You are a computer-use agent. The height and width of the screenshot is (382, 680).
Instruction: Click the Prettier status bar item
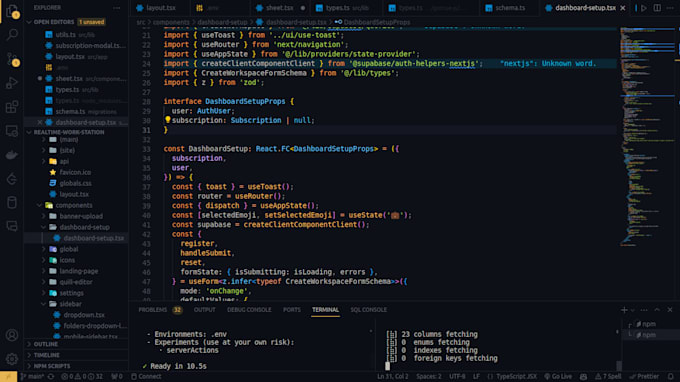pyautogui.click(x=644, y=376)
